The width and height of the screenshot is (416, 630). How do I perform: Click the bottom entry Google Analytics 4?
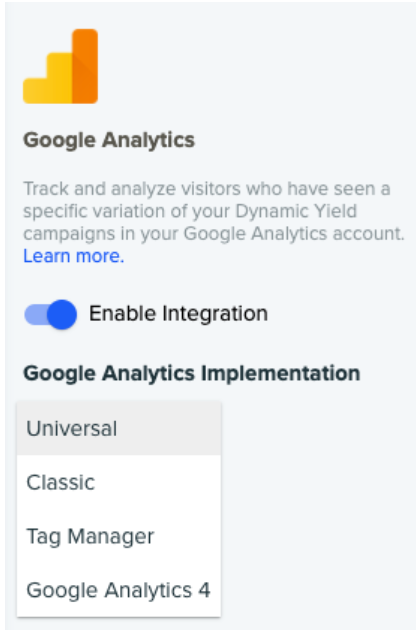click(x=119, y=590)
